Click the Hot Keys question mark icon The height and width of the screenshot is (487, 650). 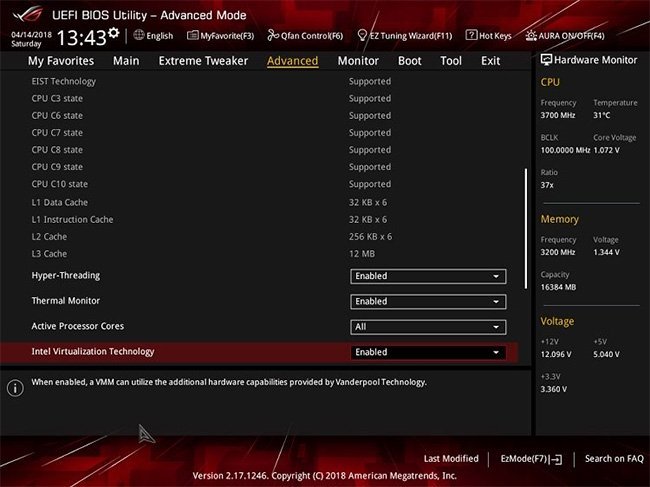[x=471, y=35]
